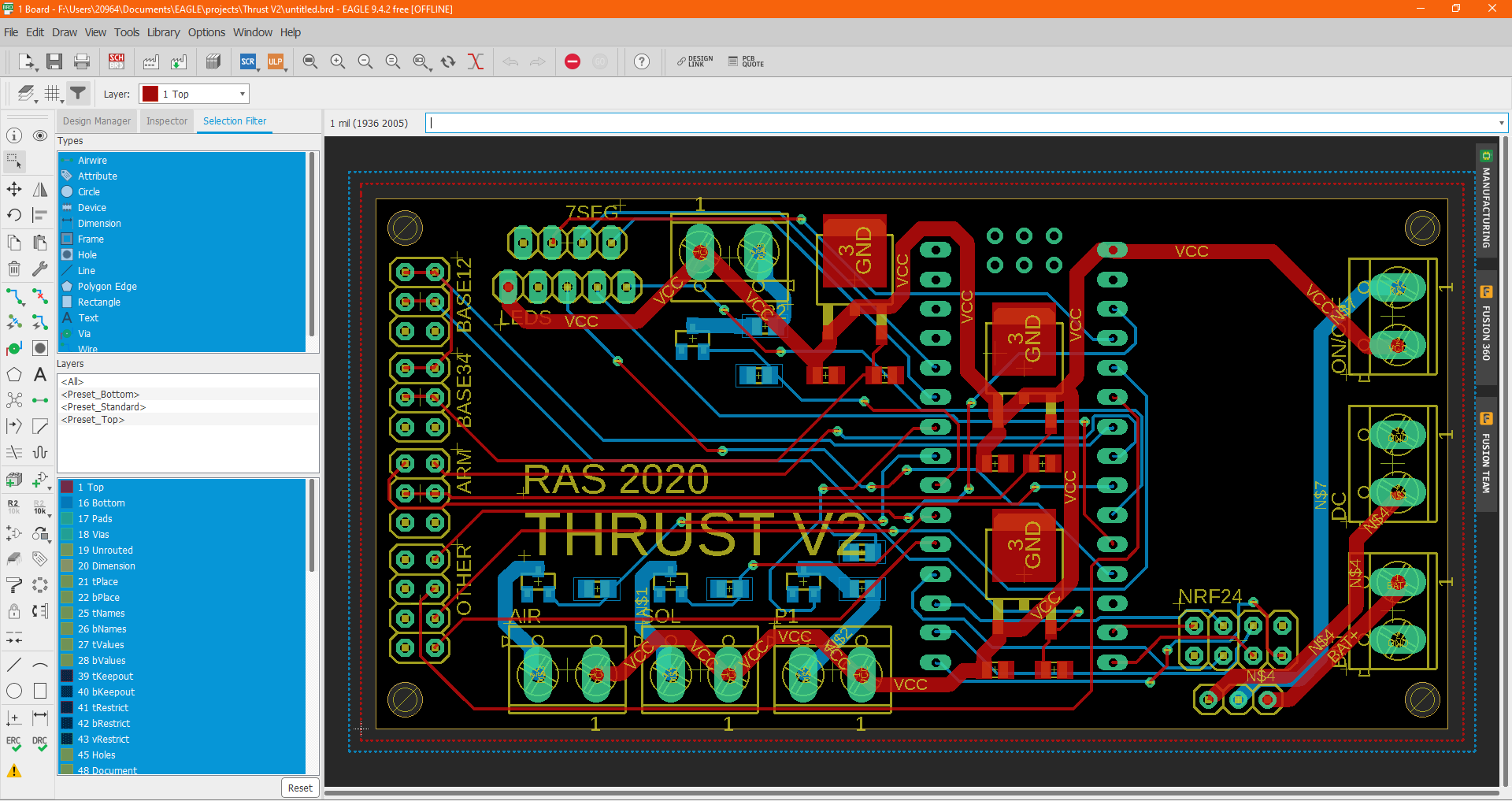Select the Delete trash tool
This screenshot has width=1512, height=801.
[14, 269]
